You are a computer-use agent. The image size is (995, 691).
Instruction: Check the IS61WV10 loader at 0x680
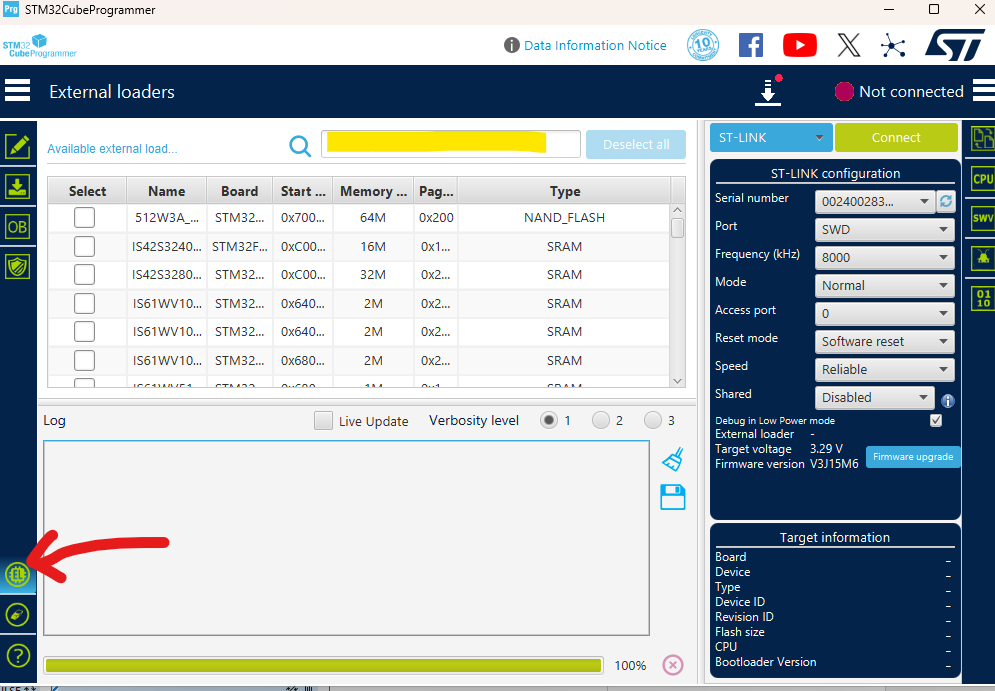84,360
